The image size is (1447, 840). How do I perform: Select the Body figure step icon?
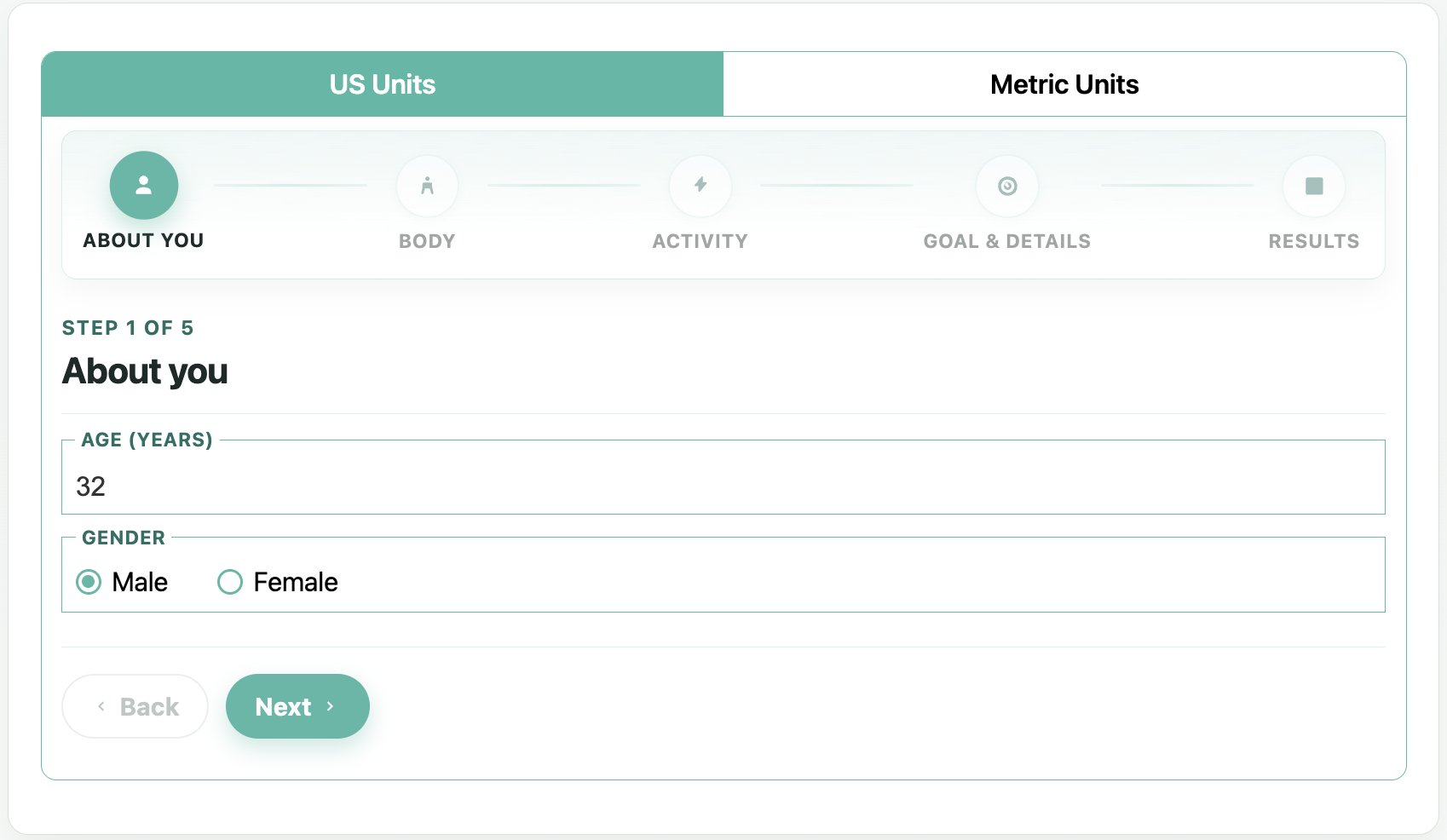pos(427,186)
